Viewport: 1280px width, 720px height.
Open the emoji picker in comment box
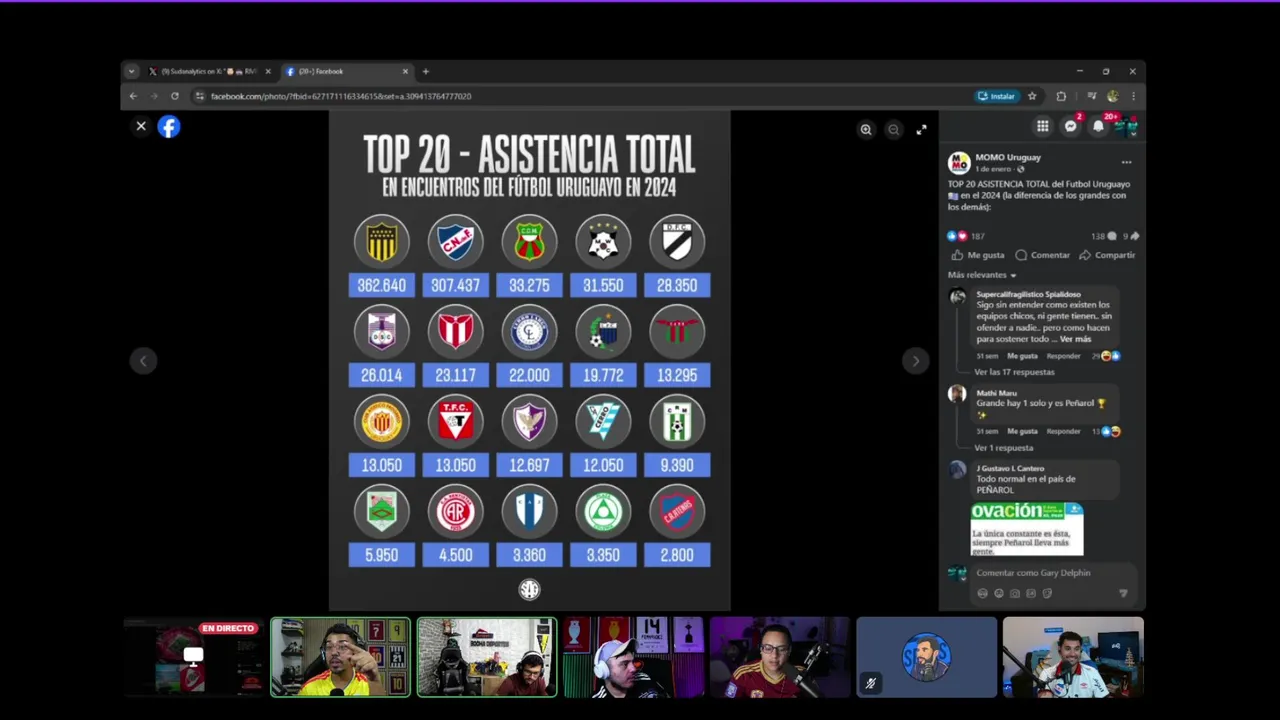pyautogui.click(x=998, y=593)
